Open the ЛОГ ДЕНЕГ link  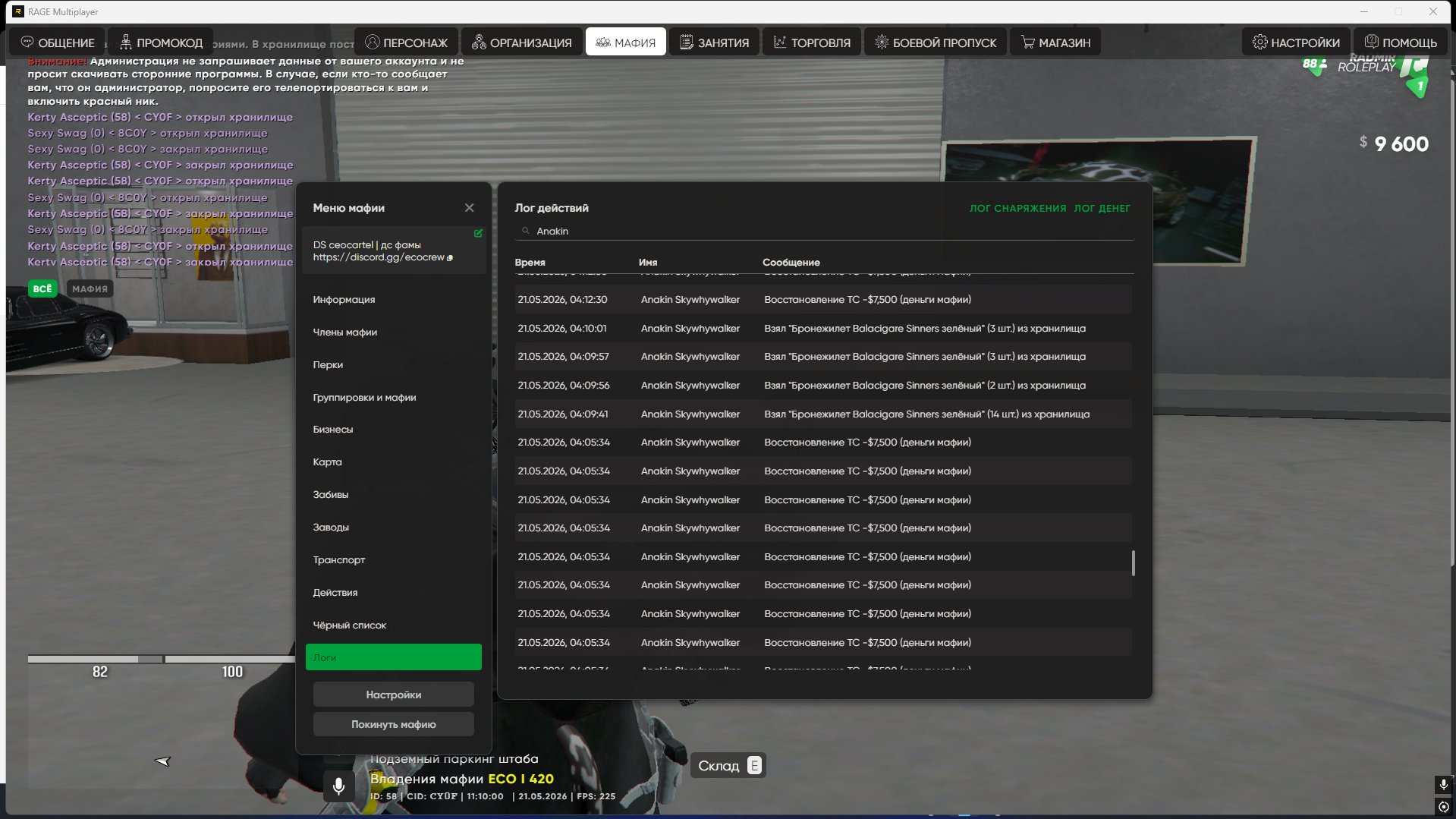point(1102,209)
